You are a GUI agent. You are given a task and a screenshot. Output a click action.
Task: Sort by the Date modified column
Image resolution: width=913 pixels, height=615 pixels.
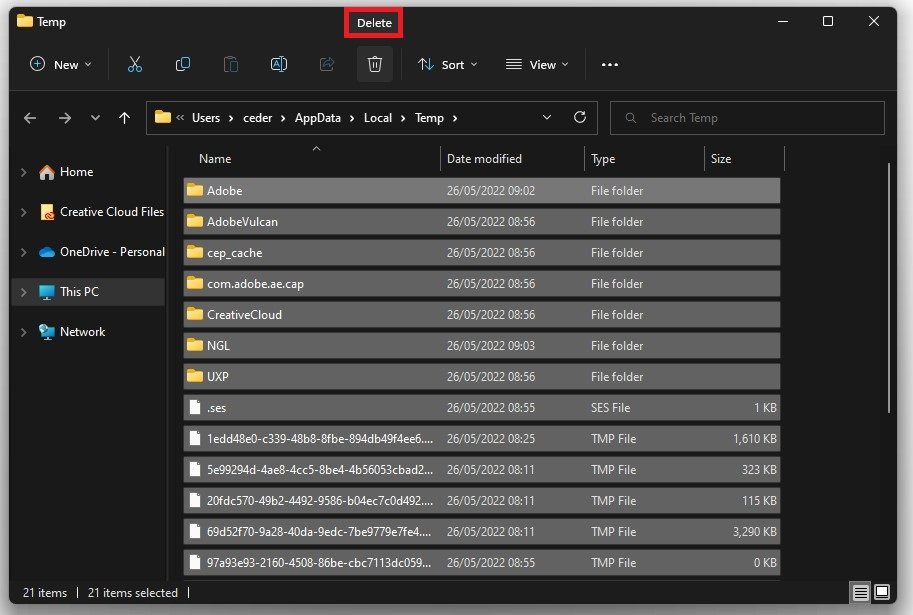(x=484, y=159)
